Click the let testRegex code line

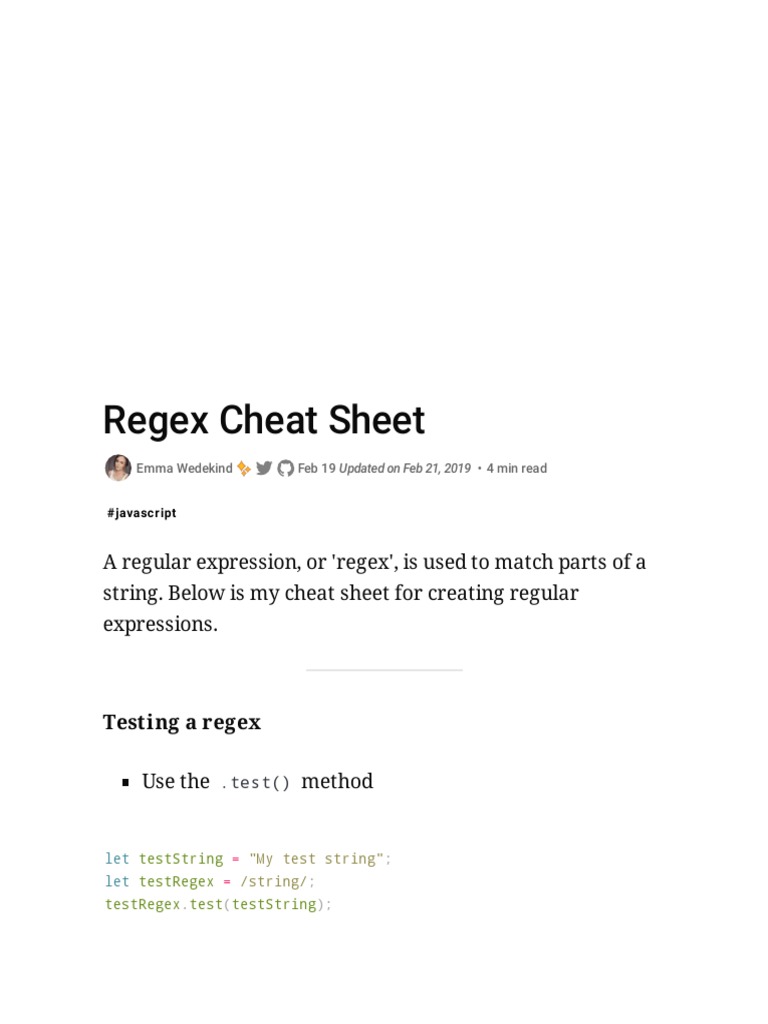[x=210, y=882]
